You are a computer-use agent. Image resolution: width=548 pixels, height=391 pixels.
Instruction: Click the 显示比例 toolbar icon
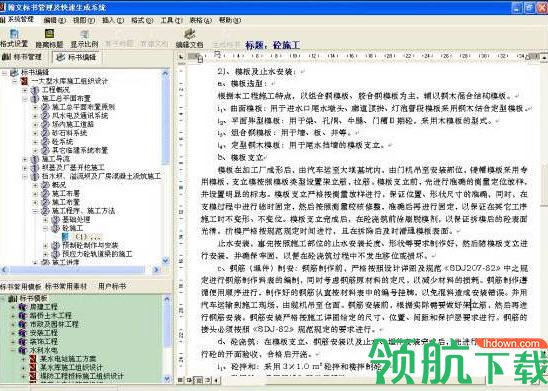coord(84,34)
